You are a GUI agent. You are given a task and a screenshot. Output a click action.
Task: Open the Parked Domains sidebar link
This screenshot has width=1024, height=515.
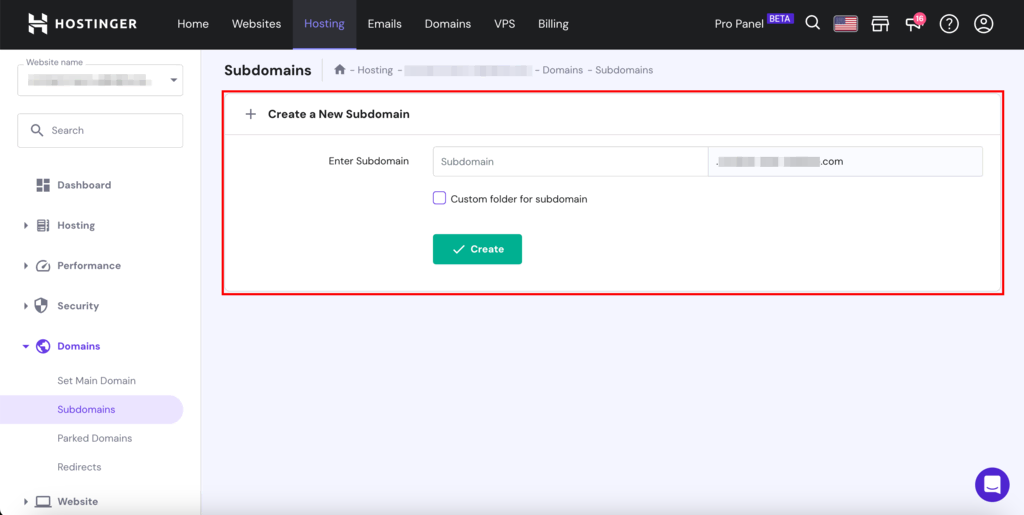95,438
